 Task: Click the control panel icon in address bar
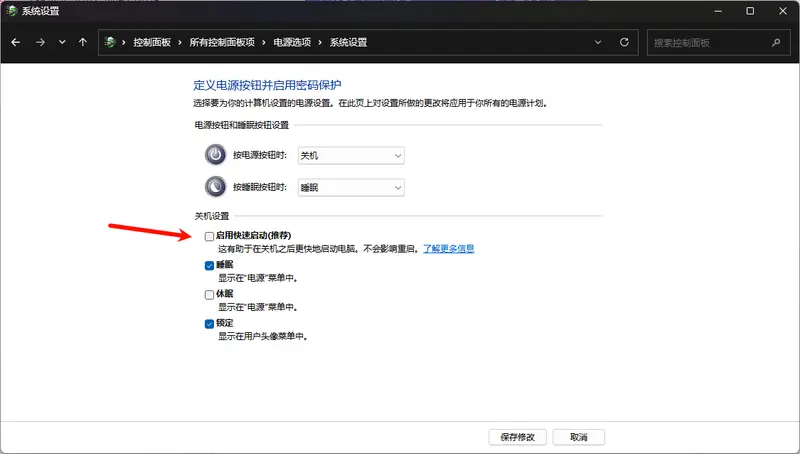110,42
